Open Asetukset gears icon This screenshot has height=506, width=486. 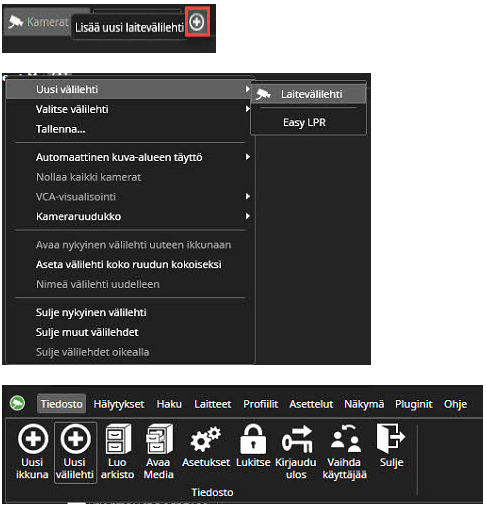click(205, 439)
